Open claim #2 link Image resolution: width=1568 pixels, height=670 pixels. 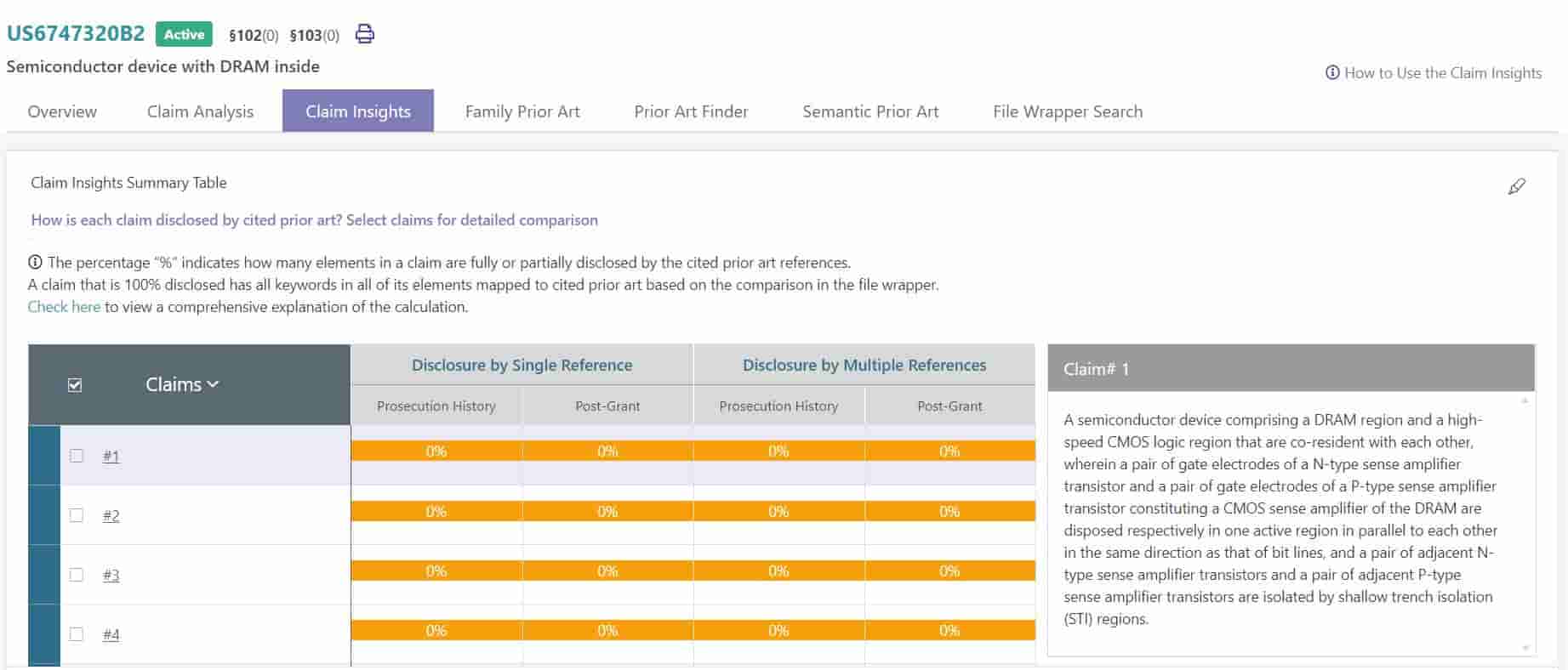pos(111,515)
